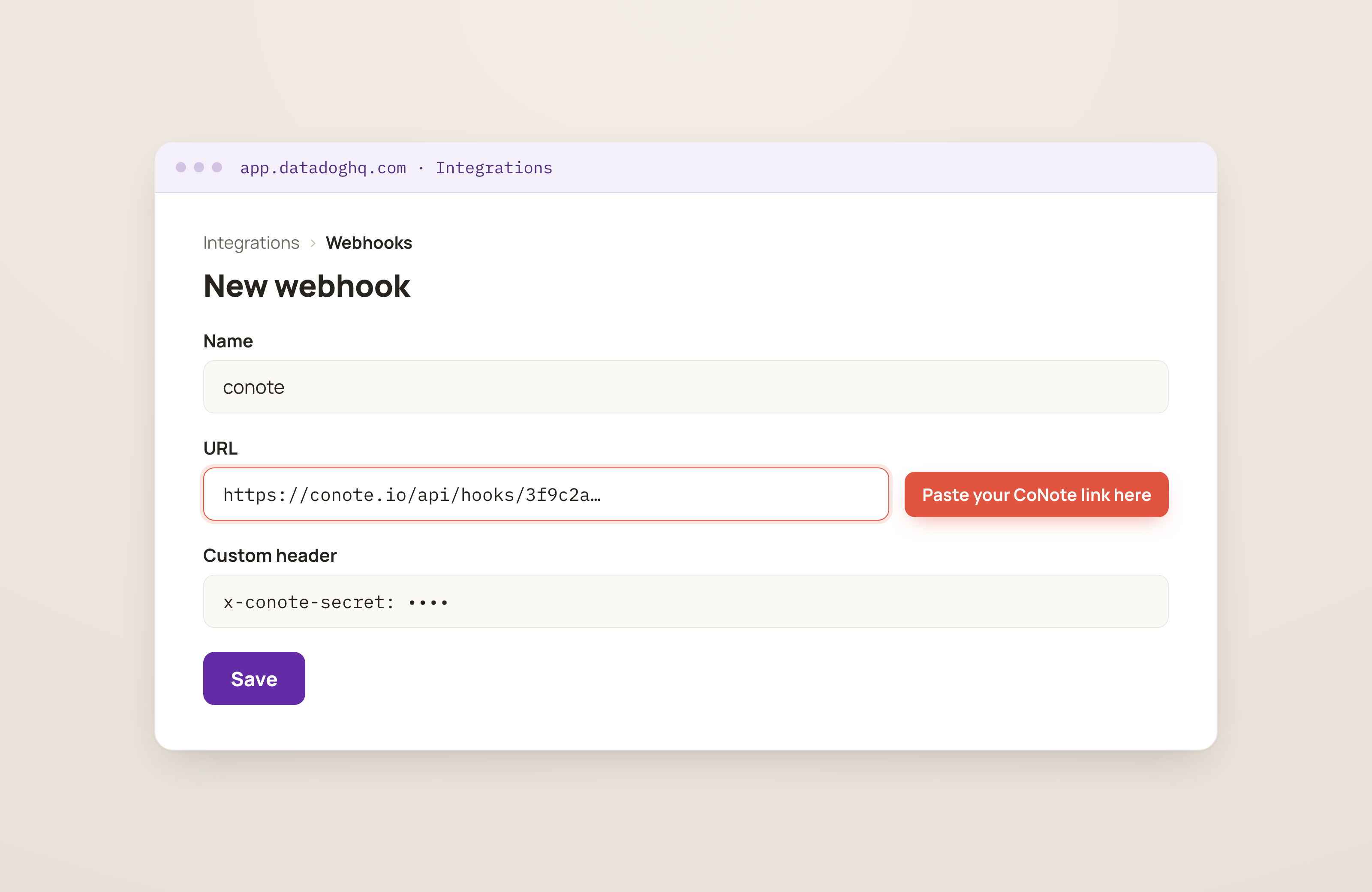The height and width of the screenshot is (892, 1372).
Task: Click the Custom header field
Action: (686, 601)
